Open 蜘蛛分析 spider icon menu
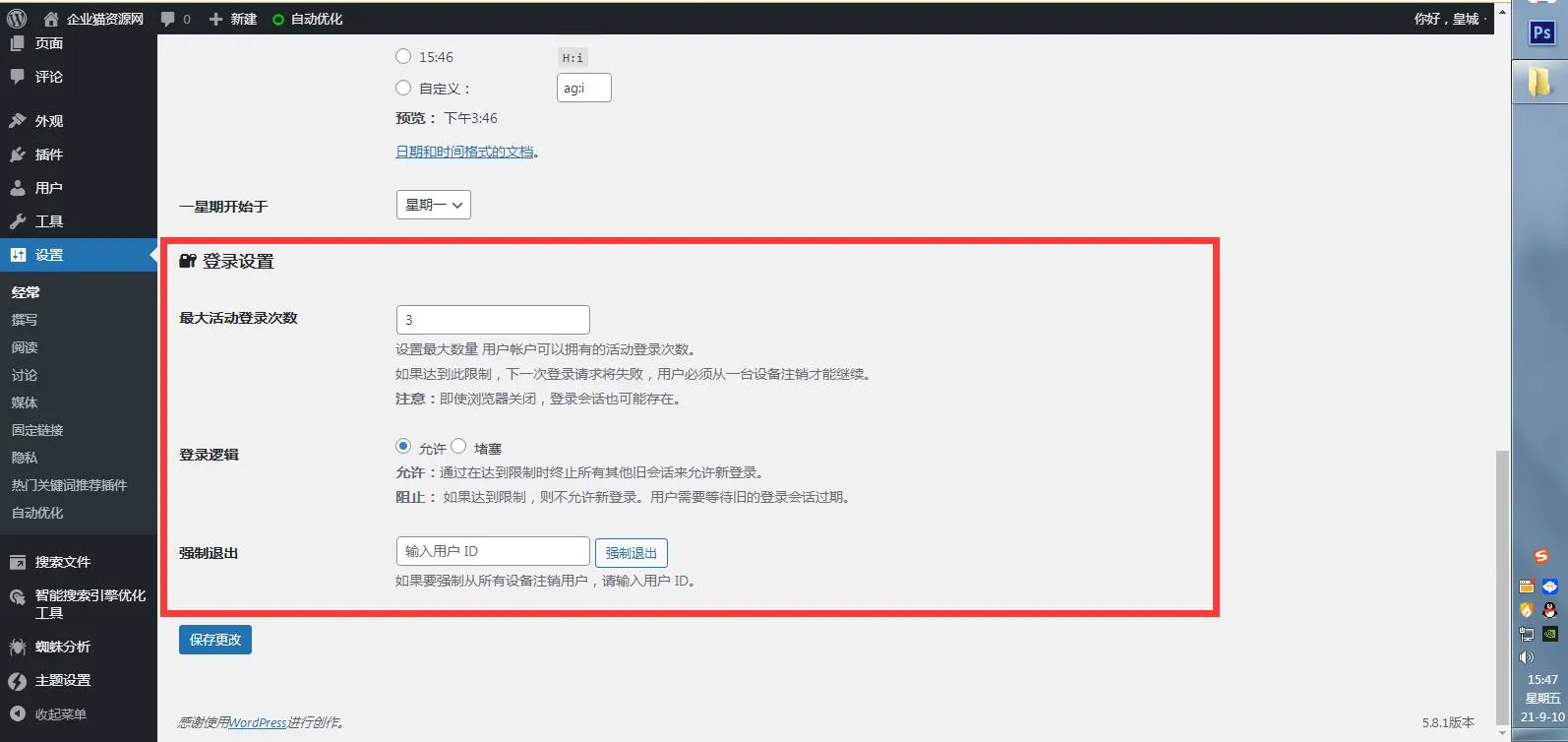Viewport: 1568px width, 742px height. [x=18, y=647]
